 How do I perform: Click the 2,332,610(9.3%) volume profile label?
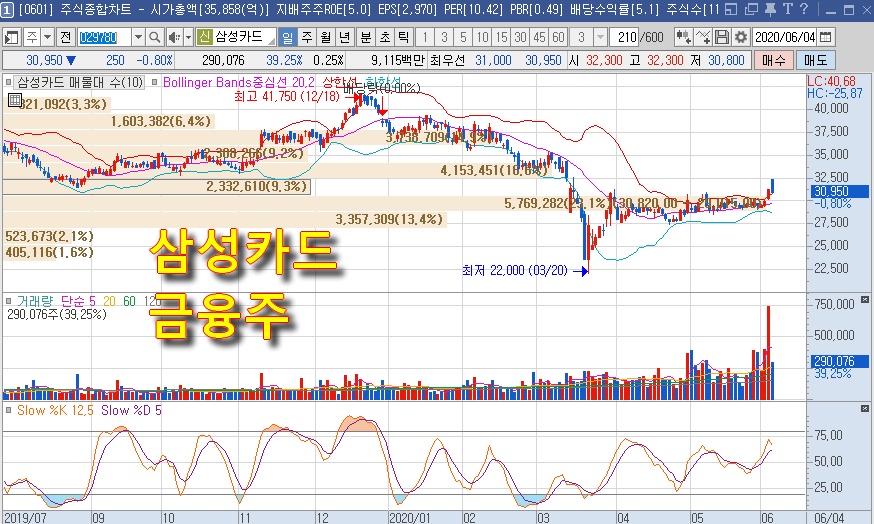pyautogui.click(x=257, y=187)
